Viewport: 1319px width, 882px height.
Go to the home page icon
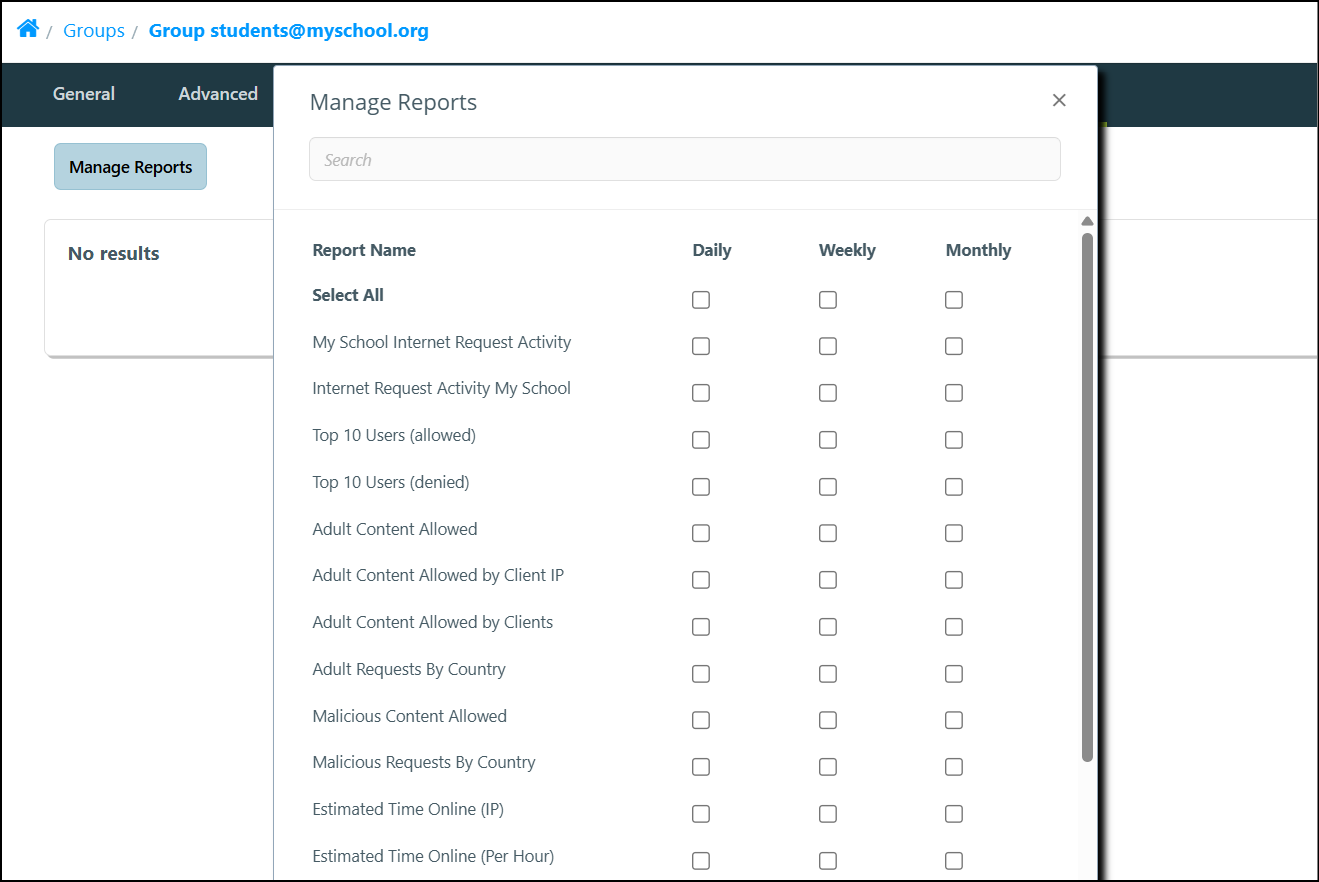(28, 29)
